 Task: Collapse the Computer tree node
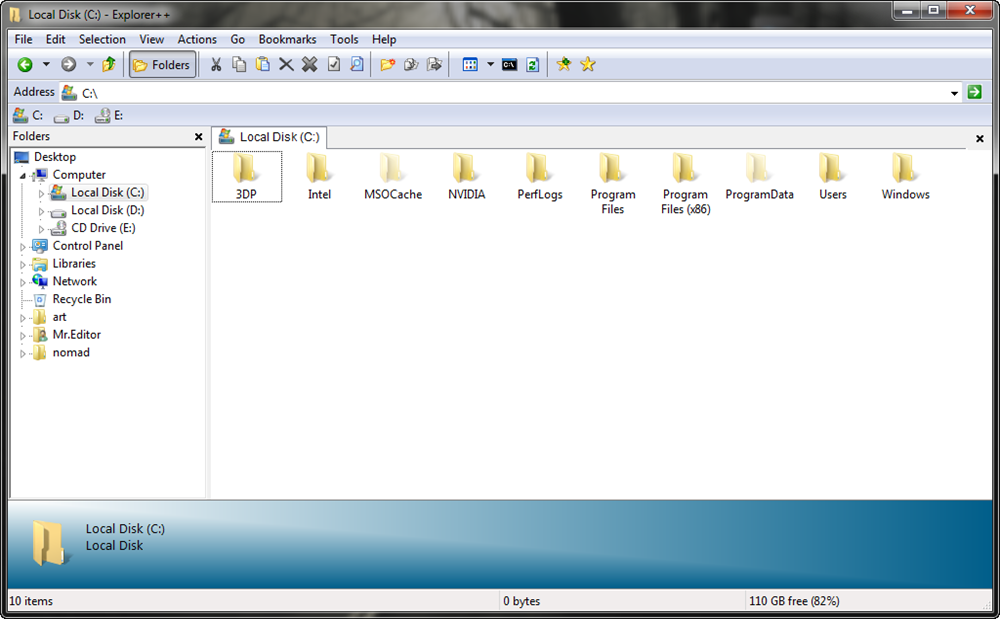pos(23,175)
